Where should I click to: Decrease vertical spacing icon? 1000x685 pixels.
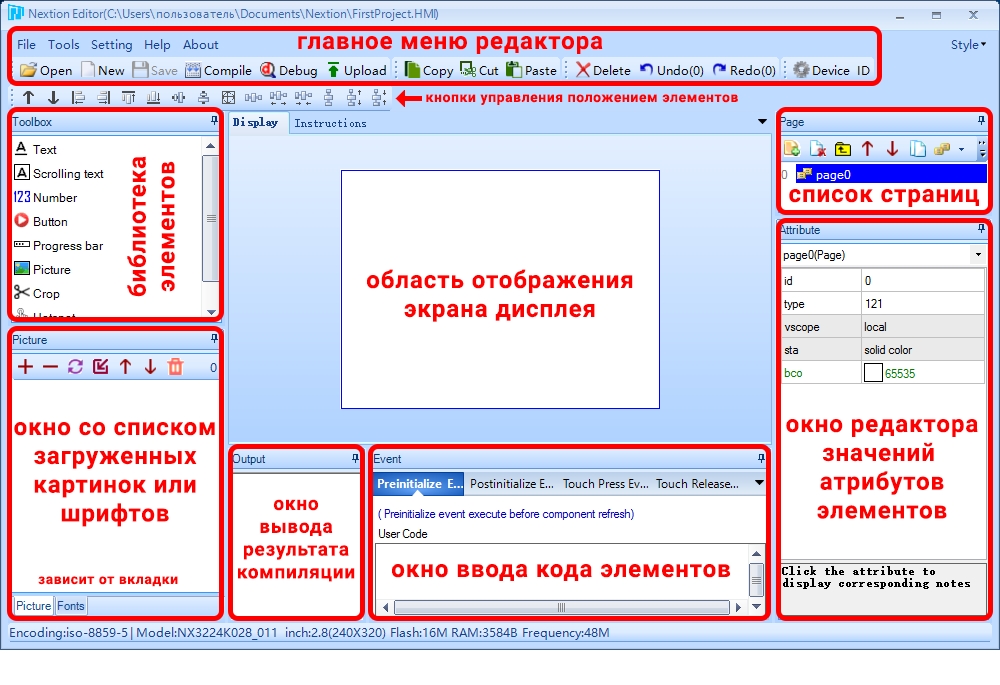pyautogui.click(x=379, y=98)
